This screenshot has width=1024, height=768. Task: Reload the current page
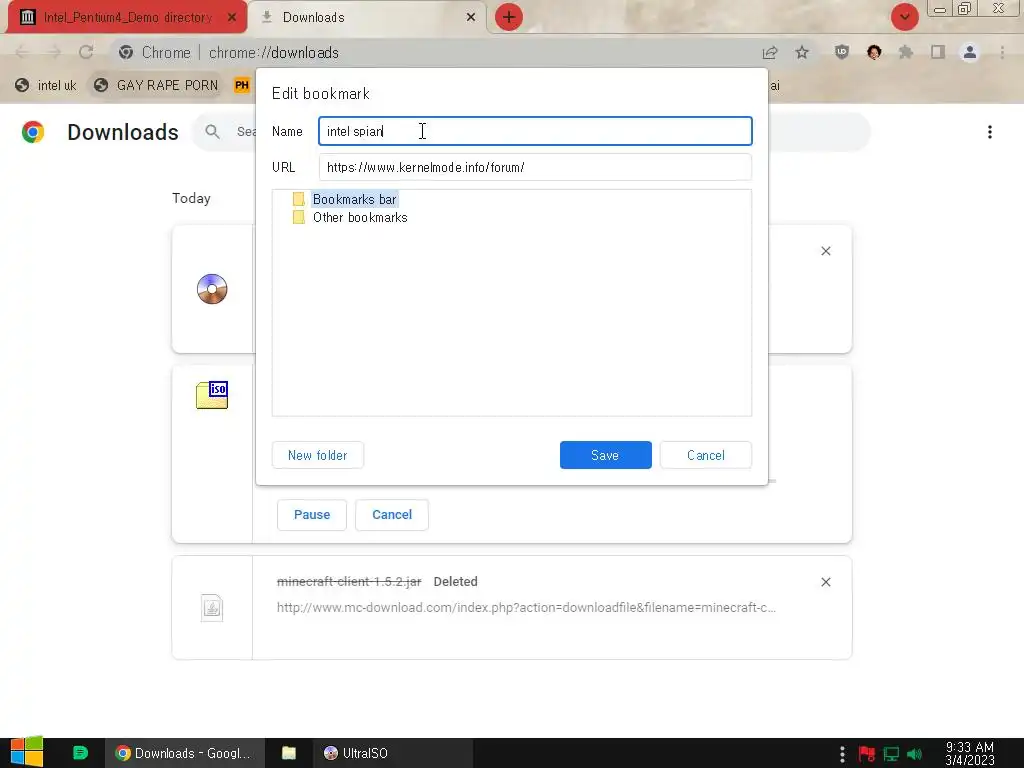[x=86, y=52]
